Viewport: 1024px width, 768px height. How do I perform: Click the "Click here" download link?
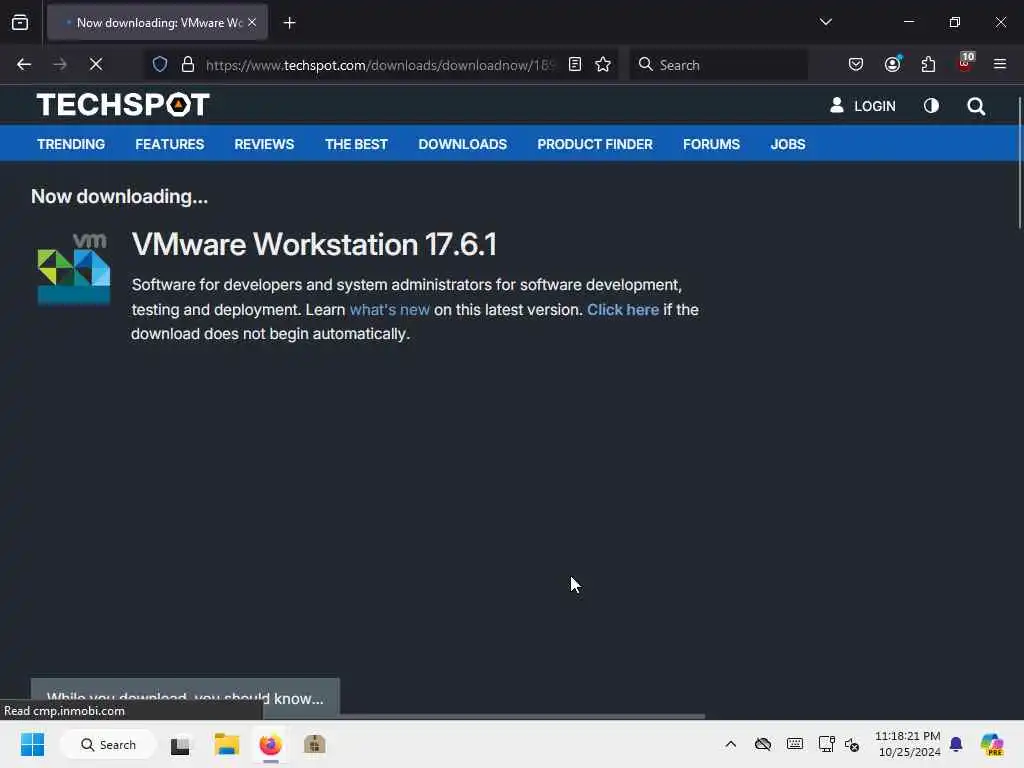623,310
